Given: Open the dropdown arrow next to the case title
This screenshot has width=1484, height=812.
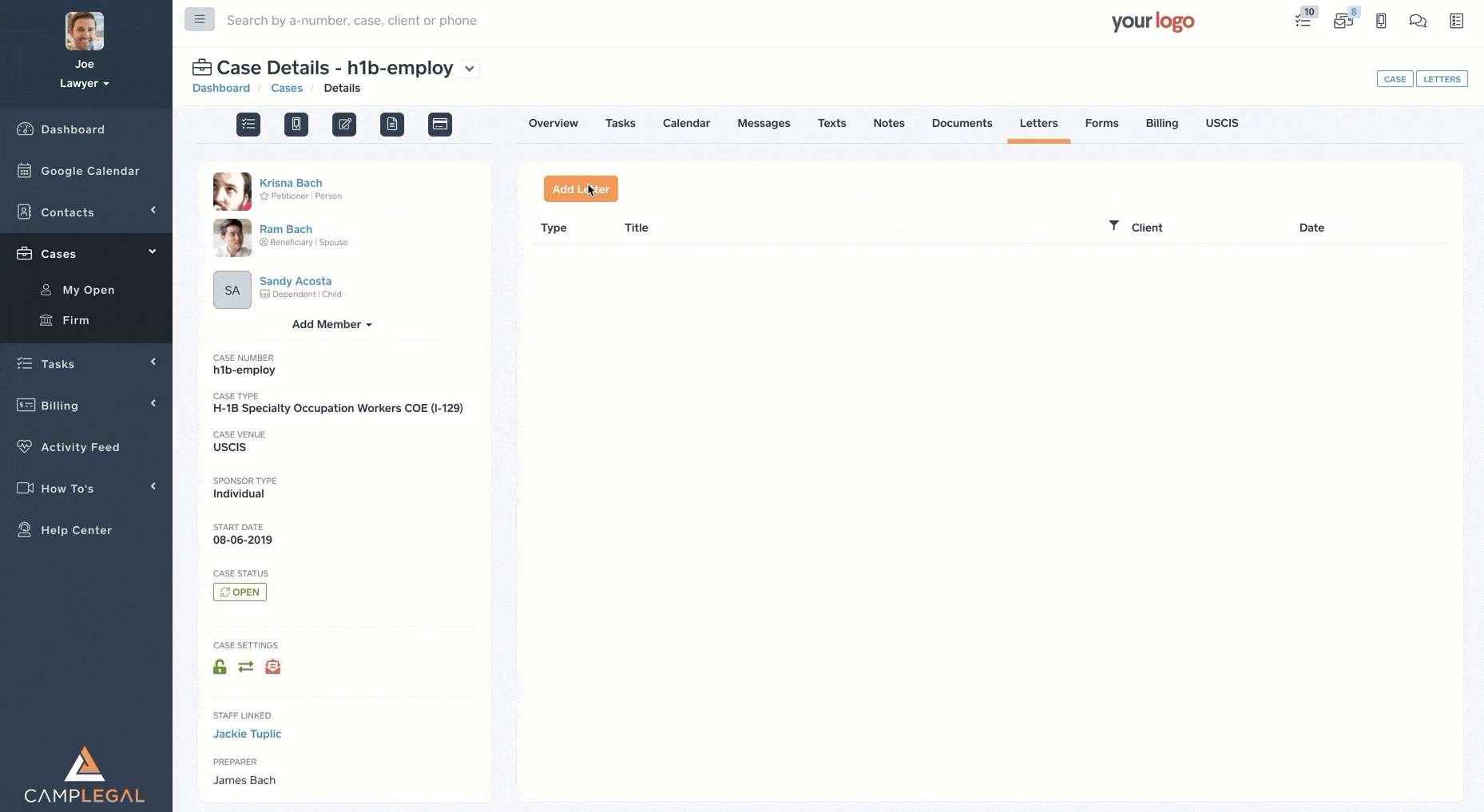Looking at the screenshot, I should point(470,69).
